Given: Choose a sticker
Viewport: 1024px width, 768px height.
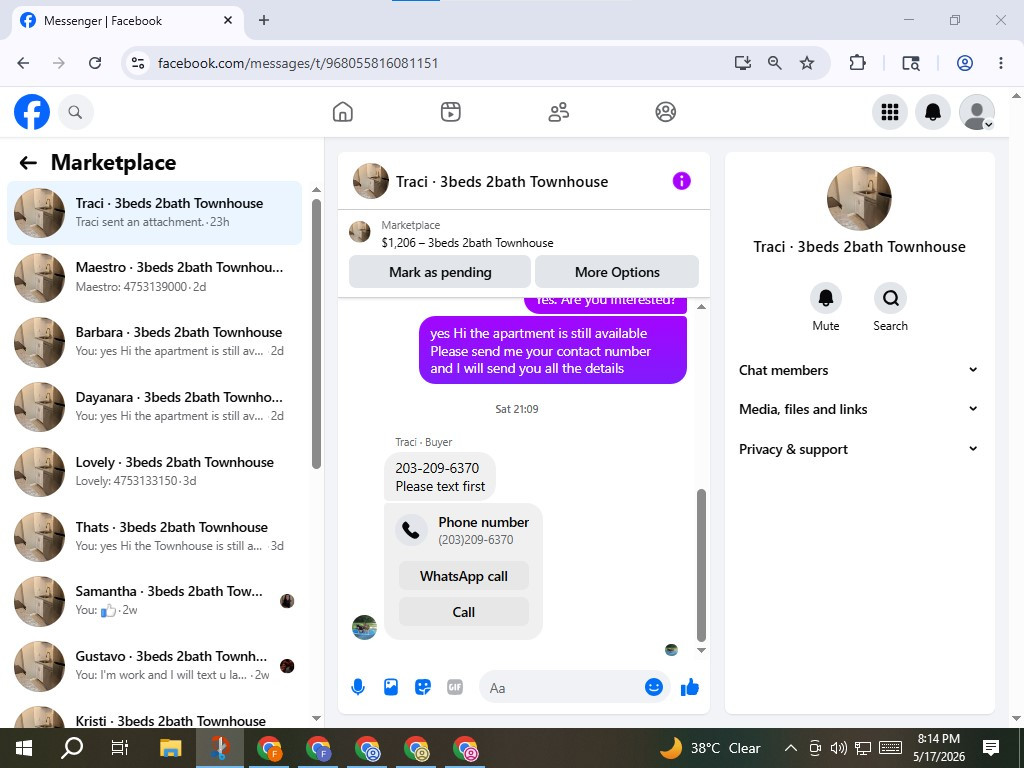Looking at the screenshot, I should pos(423,687).
